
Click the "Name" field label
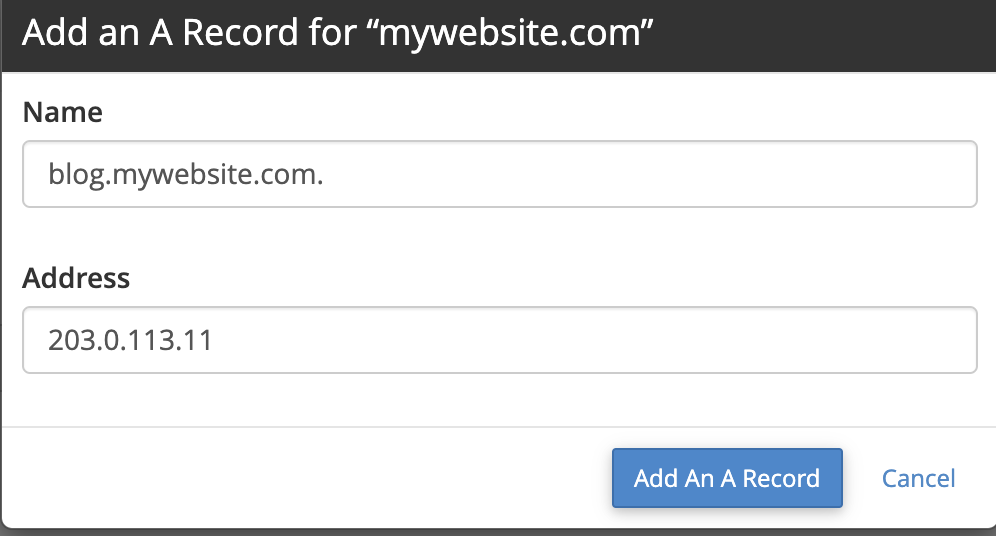tap(62, 112)
